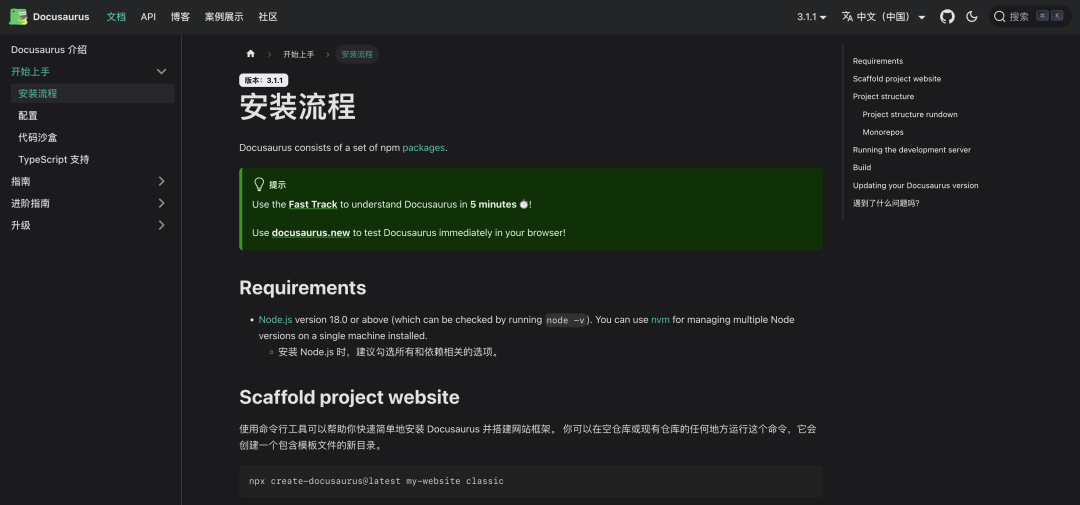Open 博客 in the top navbar
1080x505 pixels.
coord(180,17)
